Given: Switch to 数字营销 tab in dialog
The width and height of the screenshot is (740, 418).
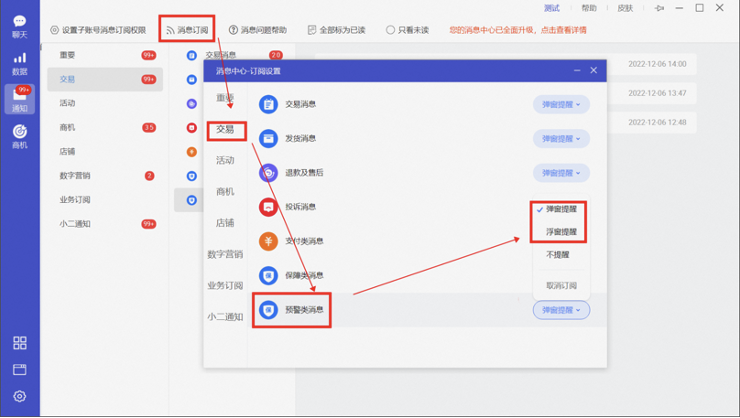Looking at the screenshot, I should coord(225,254).
